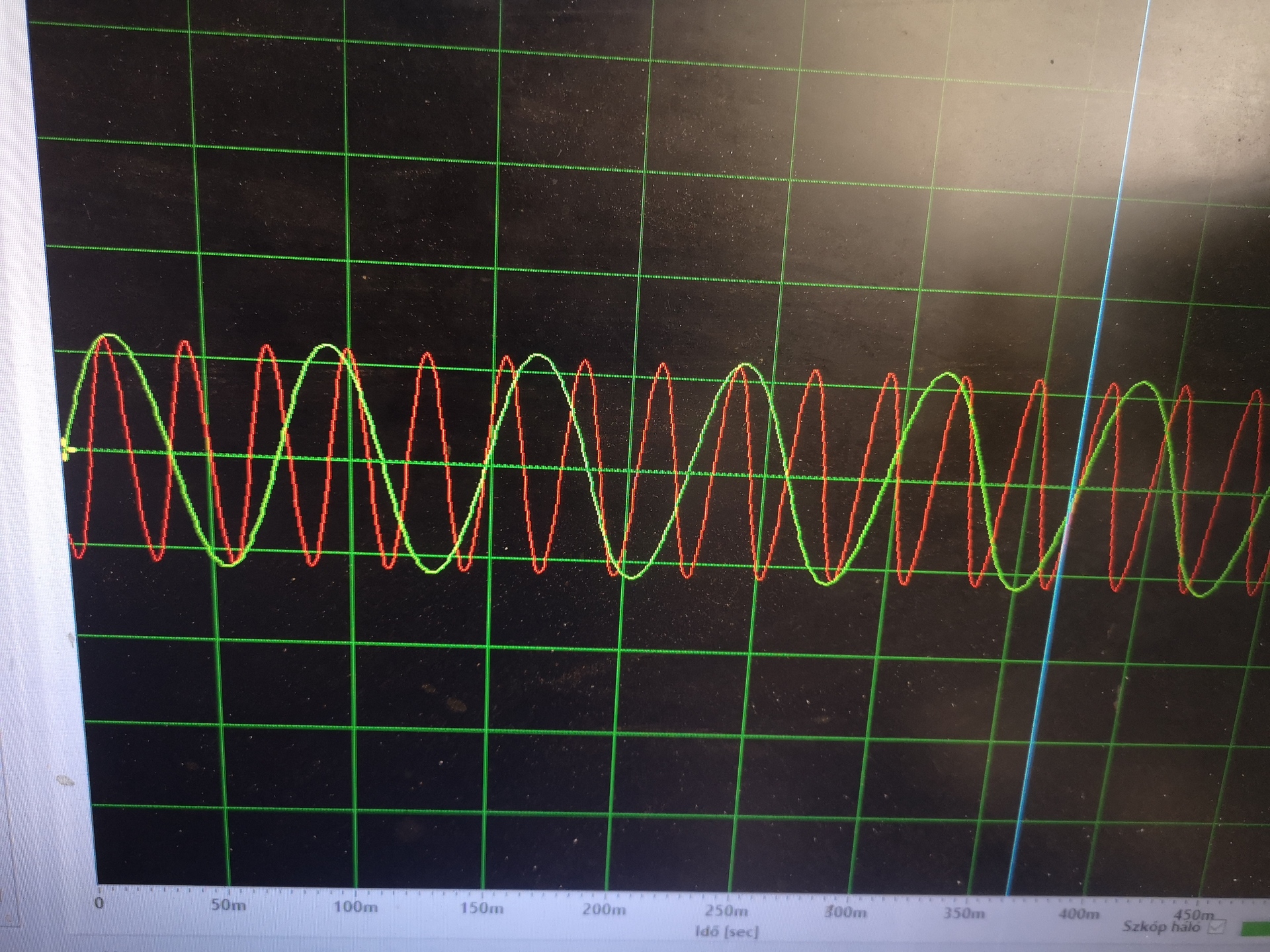The width and height of the screenshot is (1270, 952).
Task: Click the 150m time axis label
Action: [482, 908]
